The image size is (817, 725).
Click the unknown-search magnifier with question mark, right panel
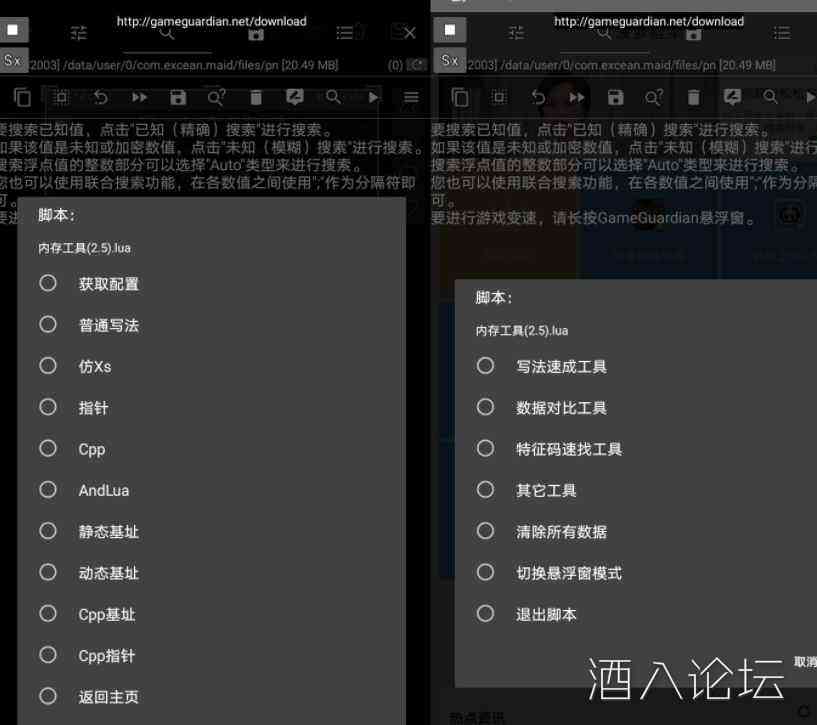(x=654, y=97)
